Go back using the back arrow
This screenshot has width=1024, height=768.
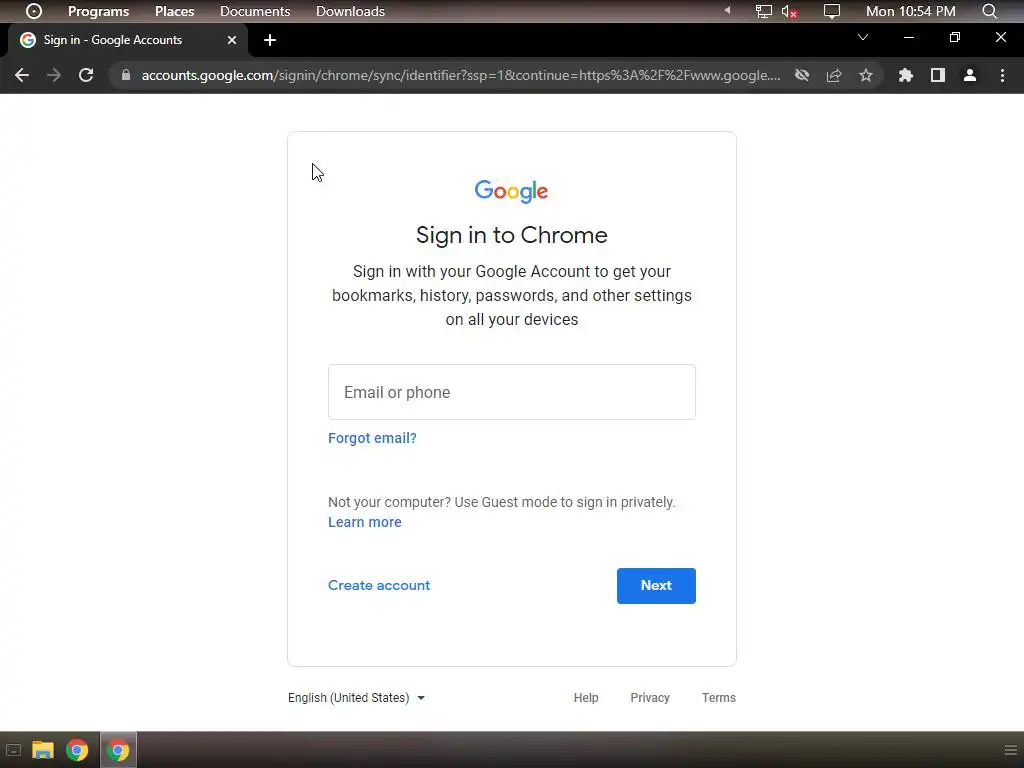tap(22, 75)
